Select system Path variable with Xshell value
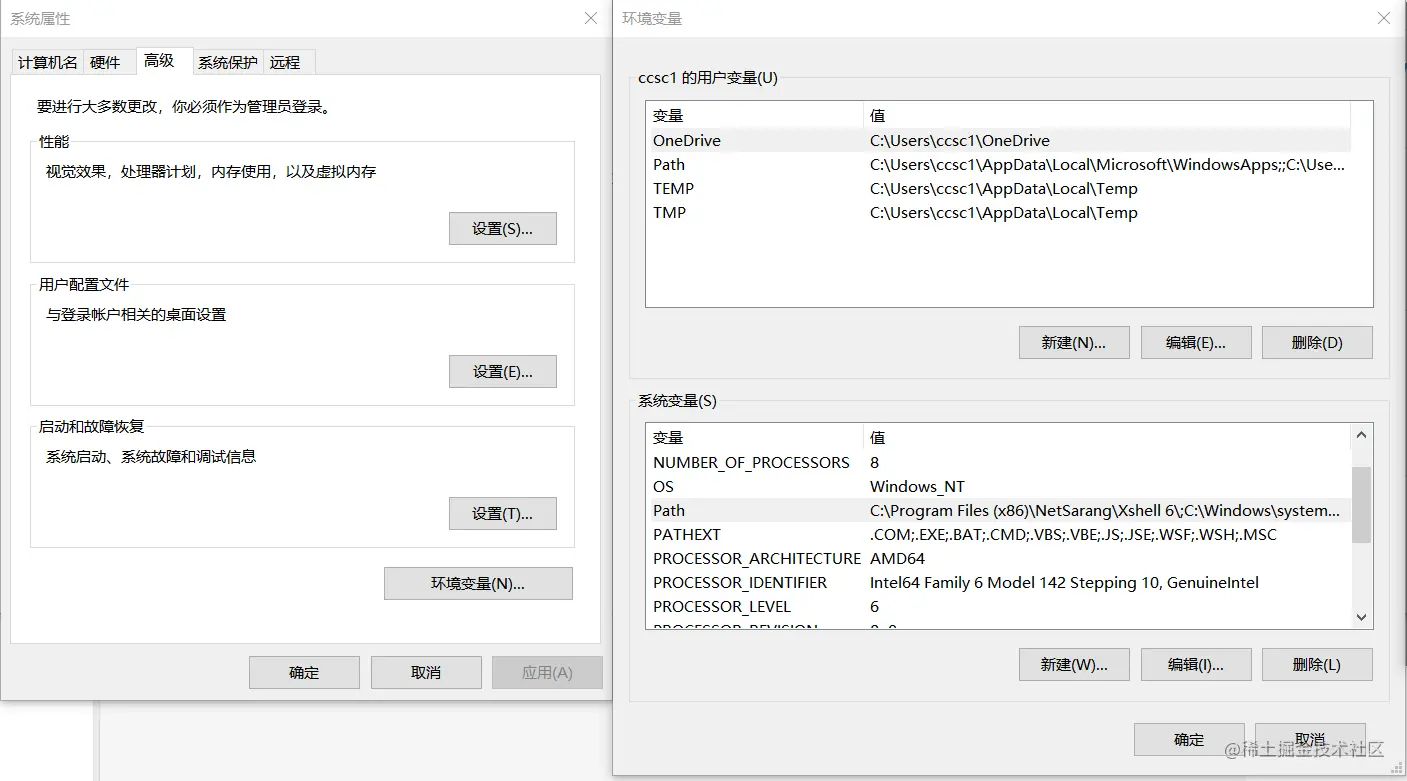1407x781 pixels. [999, 510]
